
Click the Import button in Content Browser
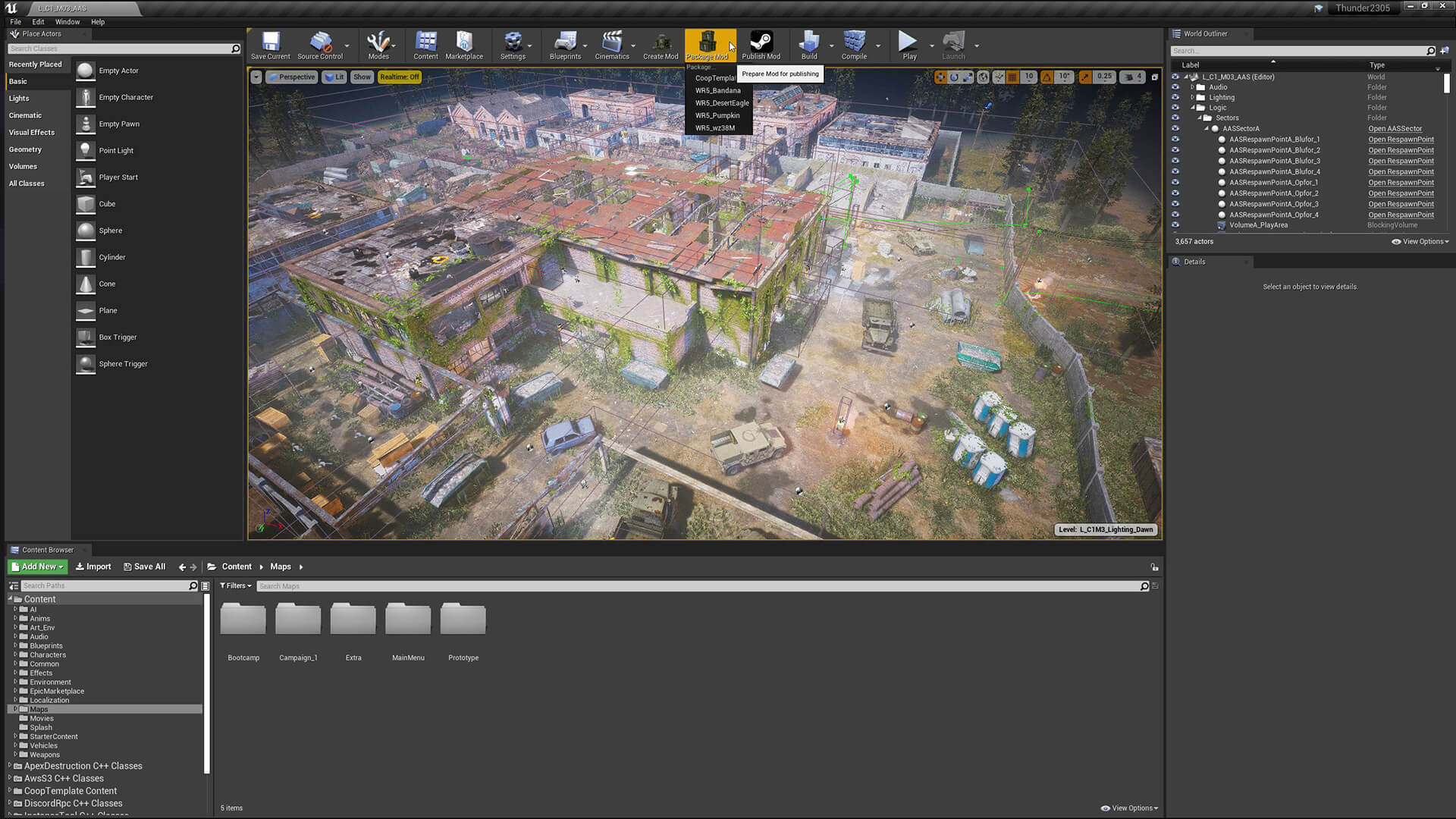[x=93, y=566]
